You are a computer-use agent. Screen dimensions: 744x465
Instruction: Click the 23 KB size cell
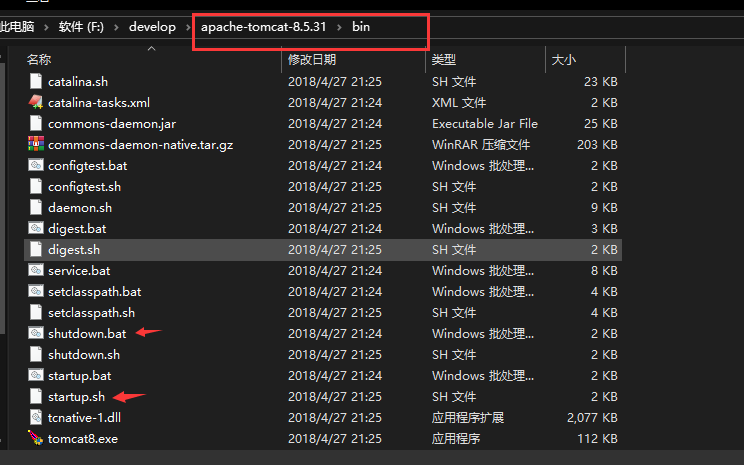click(x=600, y=82)
